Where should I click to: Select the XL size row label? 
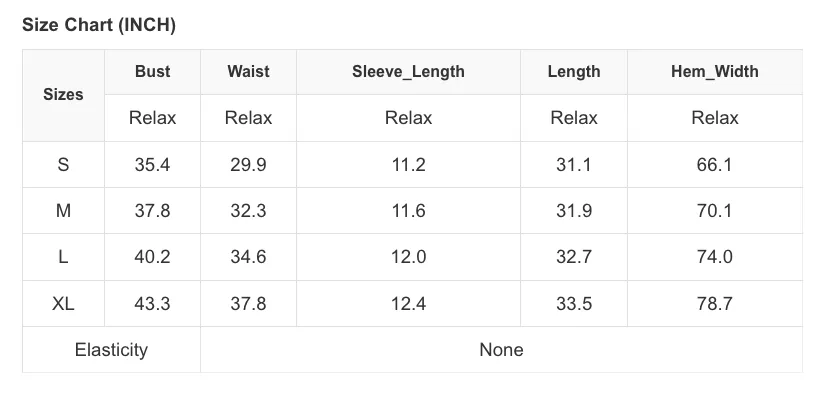click(x=63, y=303)
